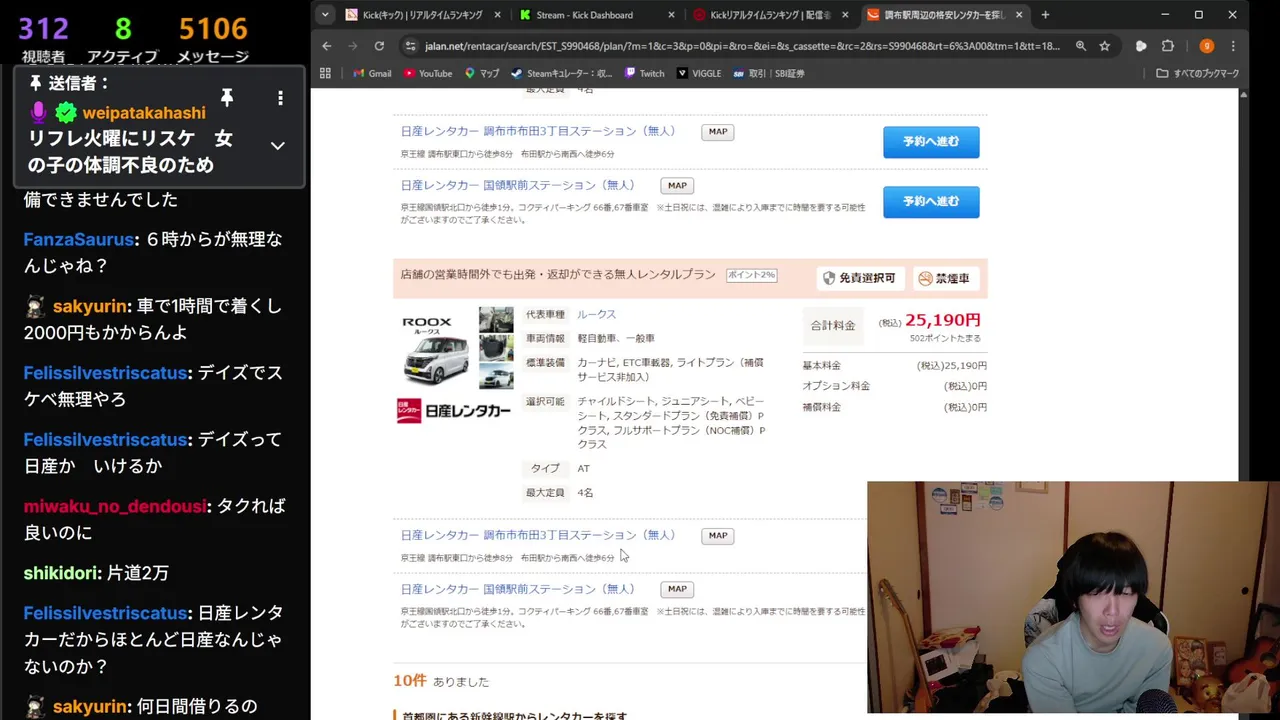
Task: Click the miwaku_no_dendousi chat username
Action: tap(115, 506)
